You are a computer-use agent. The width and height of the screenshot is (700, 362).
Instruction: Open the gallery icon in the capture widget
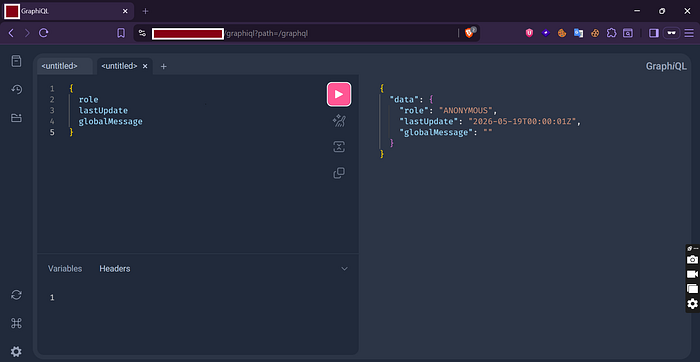click(692, 289)
